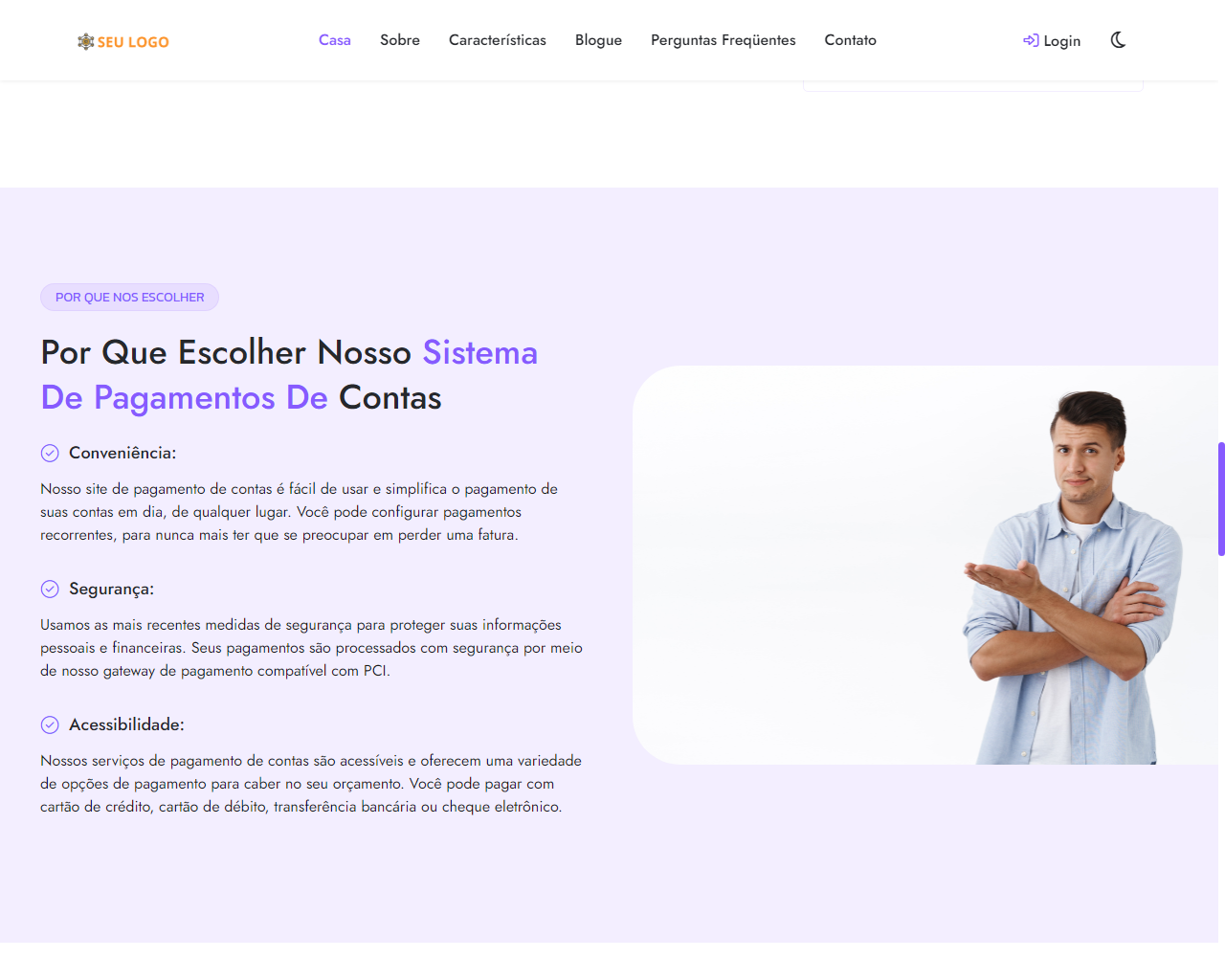The height and width of the screenshot is (980, 1225).
Task: Select the Contato navigation link
Action: coord(851,40)
